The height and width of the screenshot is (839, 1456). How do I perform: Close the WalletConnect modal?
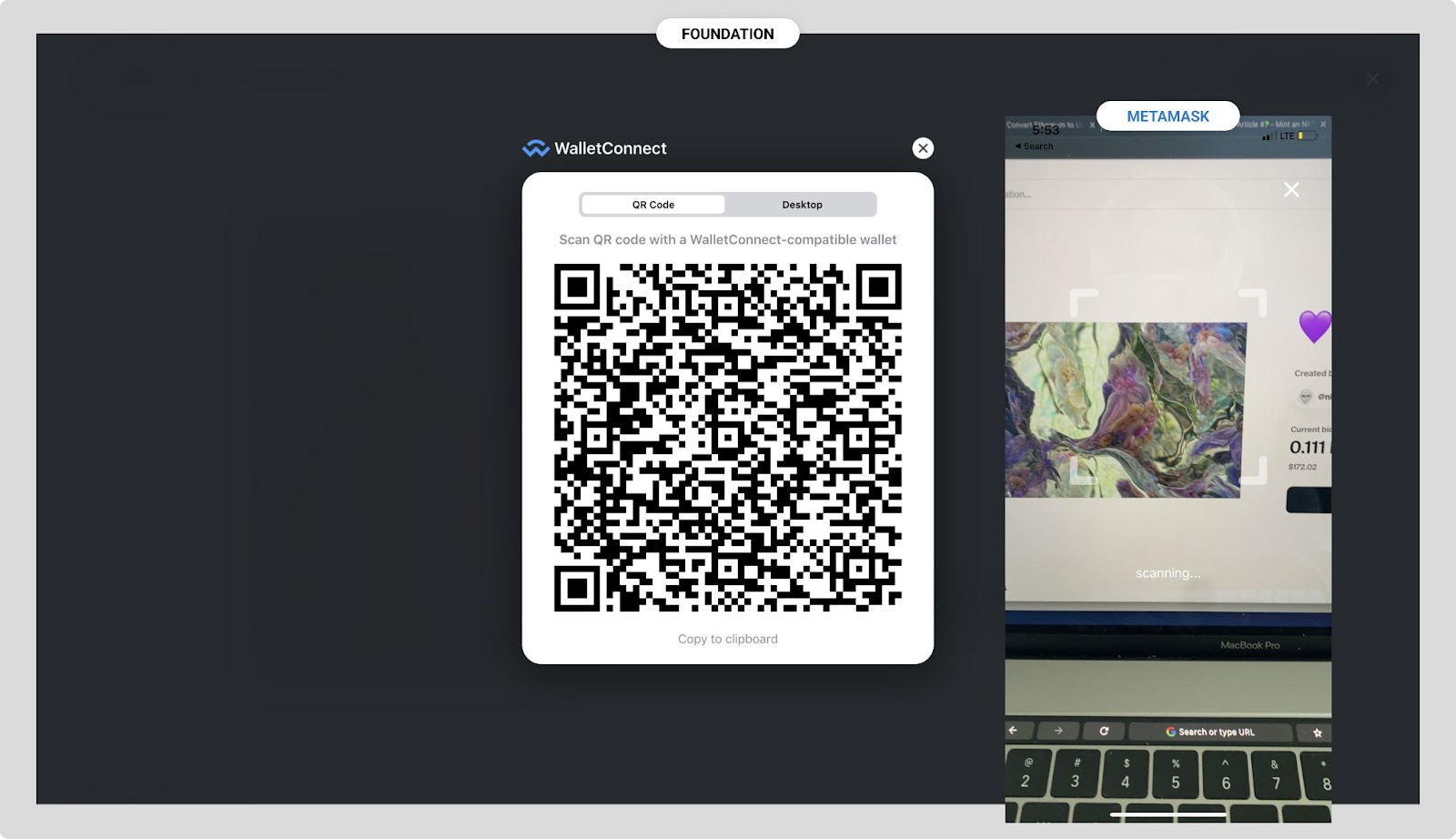tap(923, 148)
